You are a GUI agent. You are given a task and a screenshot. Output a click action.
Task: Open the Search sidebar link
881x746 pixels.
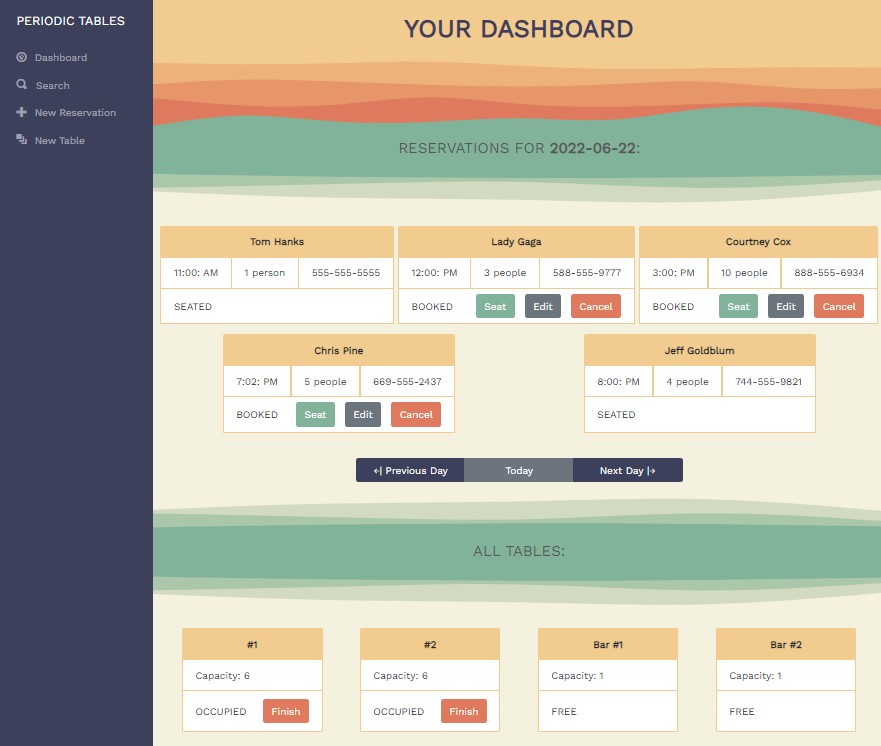click(x=53, y=85)
